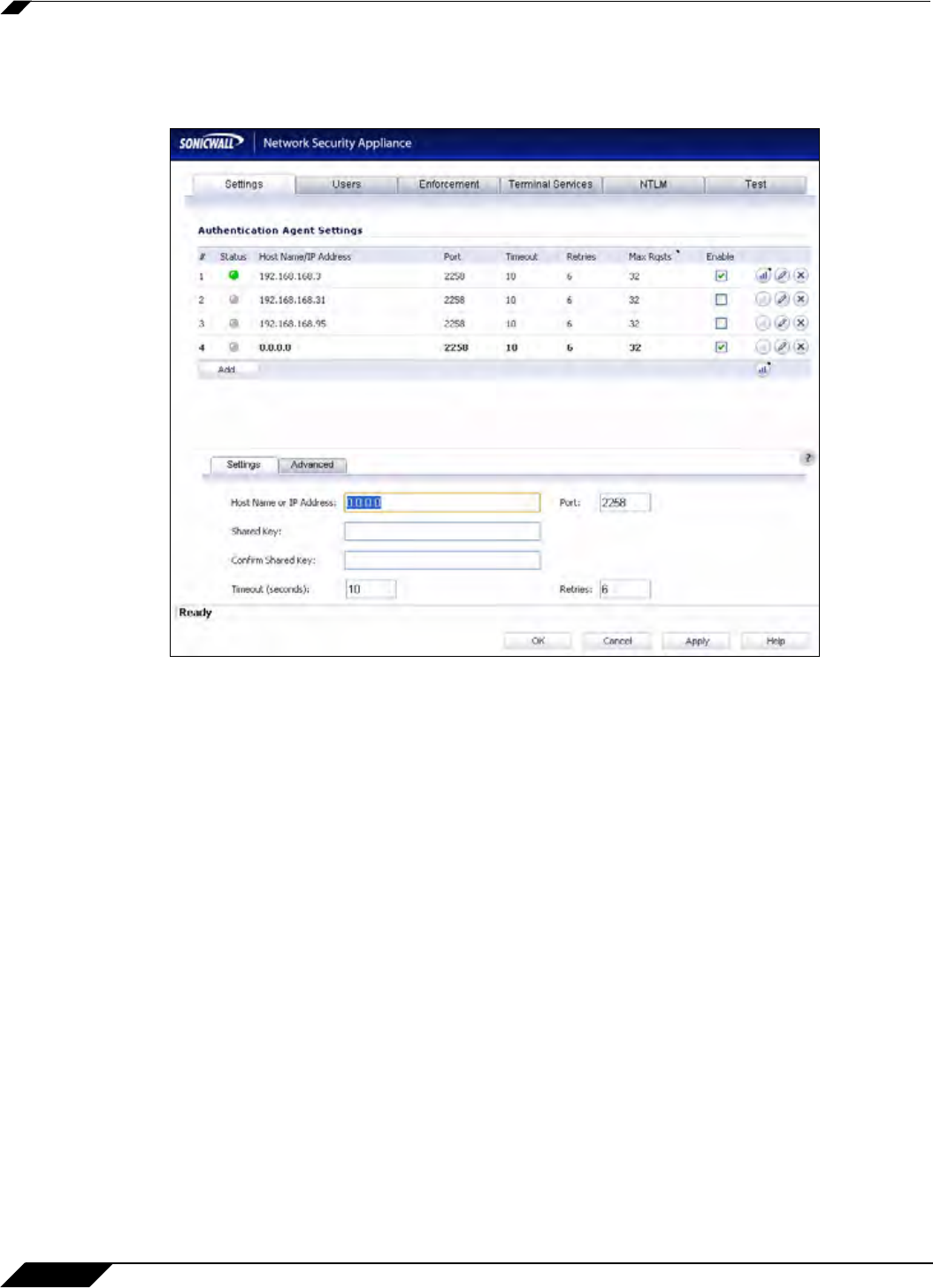Click the Help button
Screen dimensions: 933x1288
click(x=776, y=641)
